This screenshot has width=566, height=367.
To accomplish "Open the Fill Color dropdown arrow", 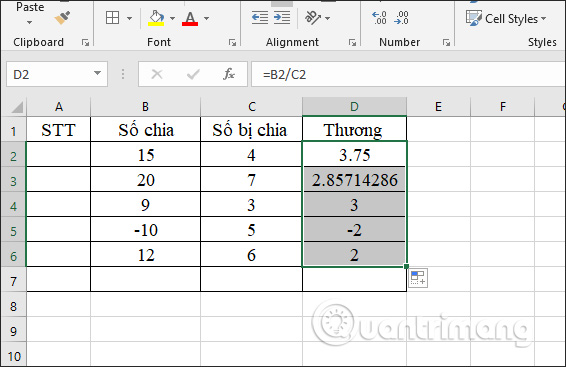I will point(172,18).
